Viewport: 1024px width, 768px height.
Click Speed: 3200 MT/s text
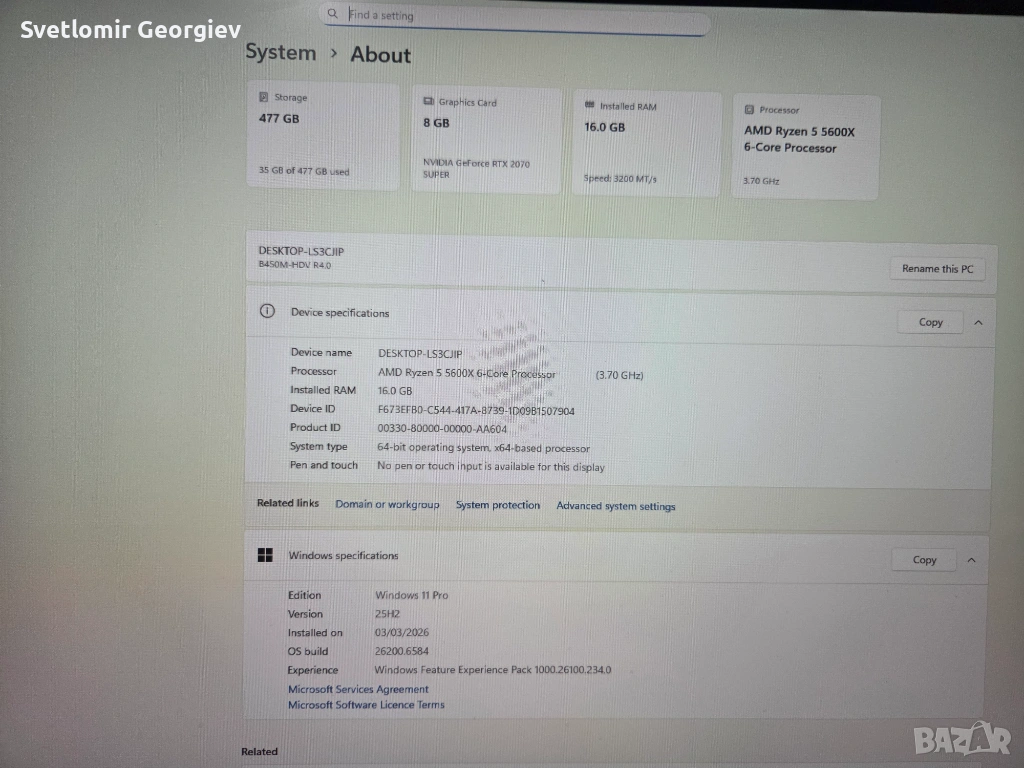620,178
